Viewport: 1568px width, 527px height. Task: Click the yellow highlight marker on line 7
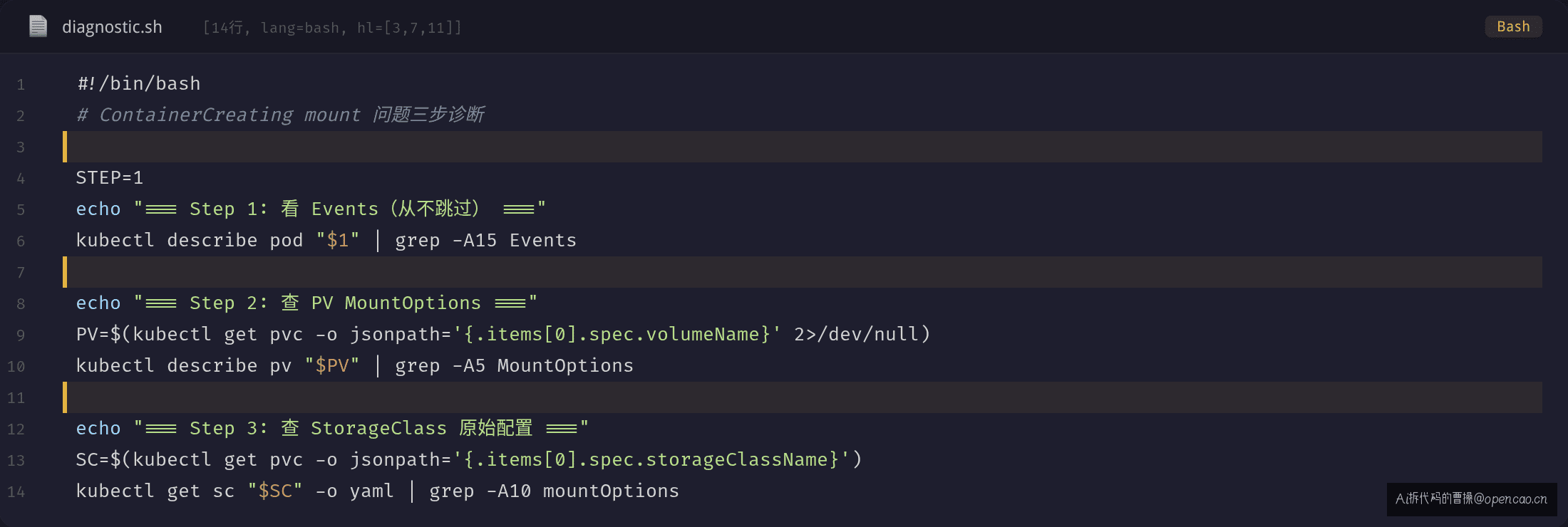tap(65, 272)
